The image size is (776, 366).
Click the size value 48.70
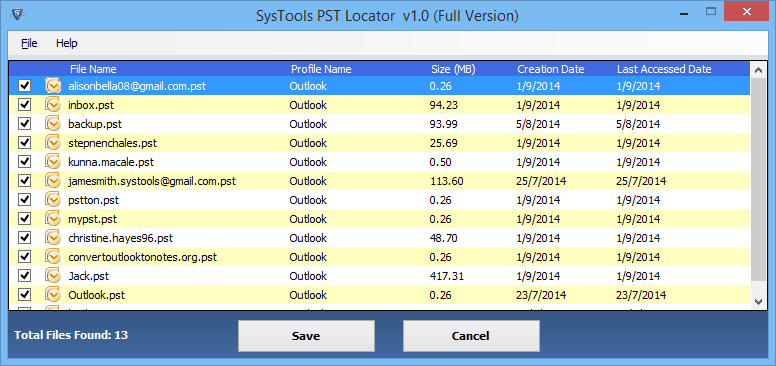pos(443,238)
